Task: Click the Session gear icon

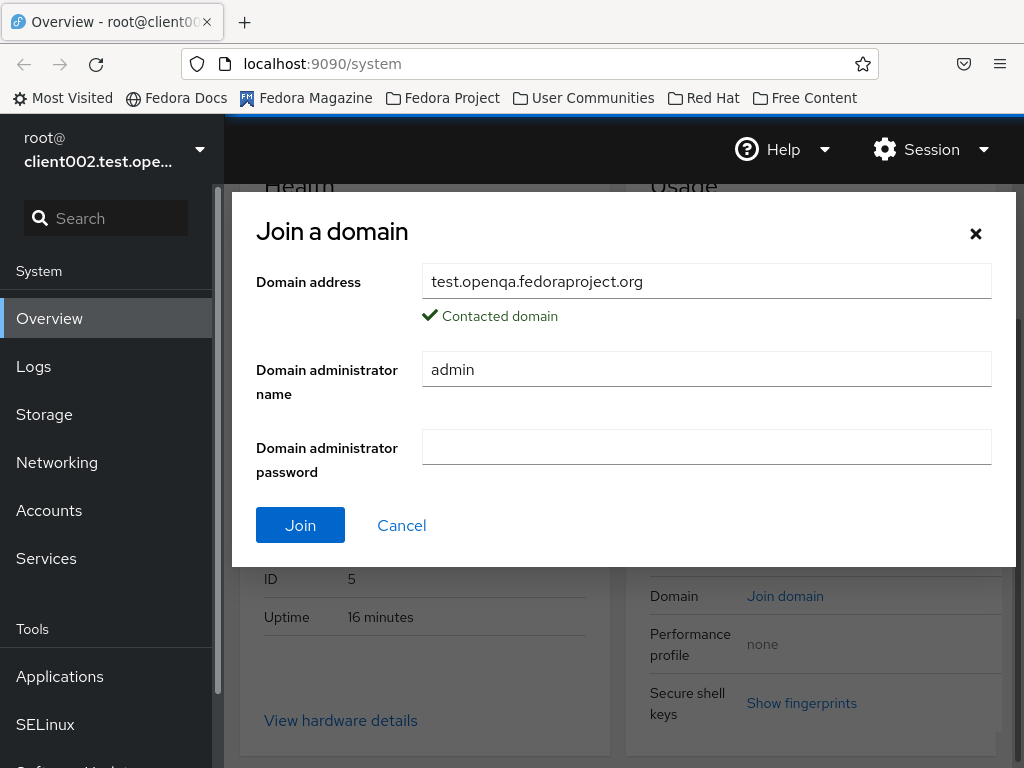Action: point(884,150)
